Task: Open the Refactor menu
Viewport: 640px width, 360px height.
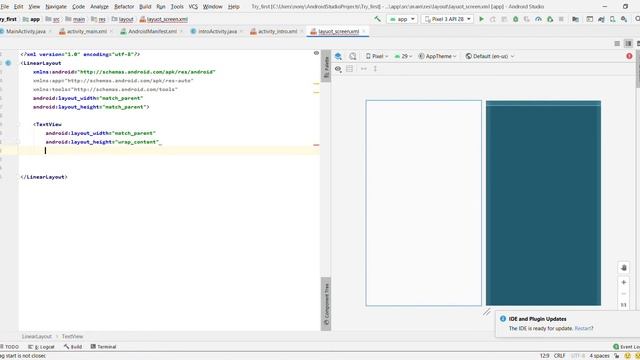Action: (124, 7)
